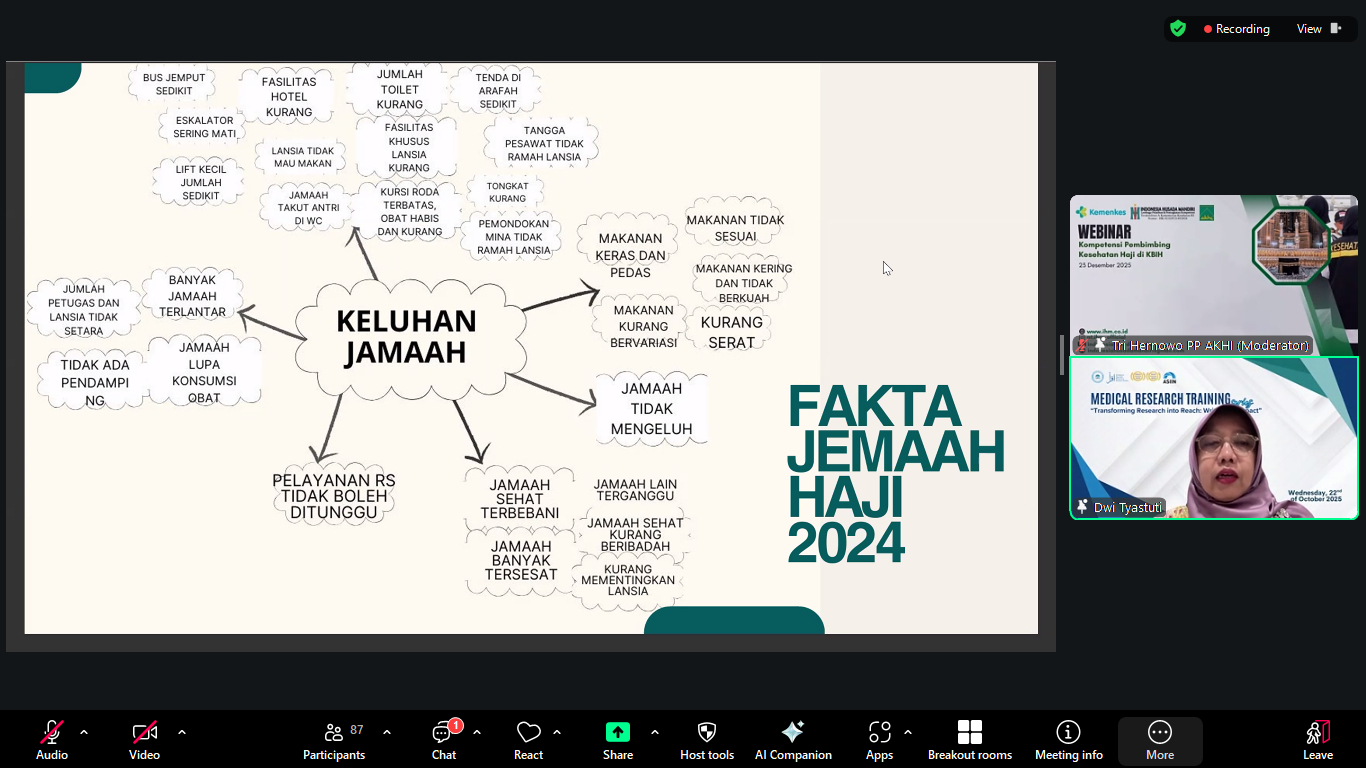This screenshot has width=1366, height=768.
Task: Expand the Participants options arrow
Action: [x=387, y=732]
